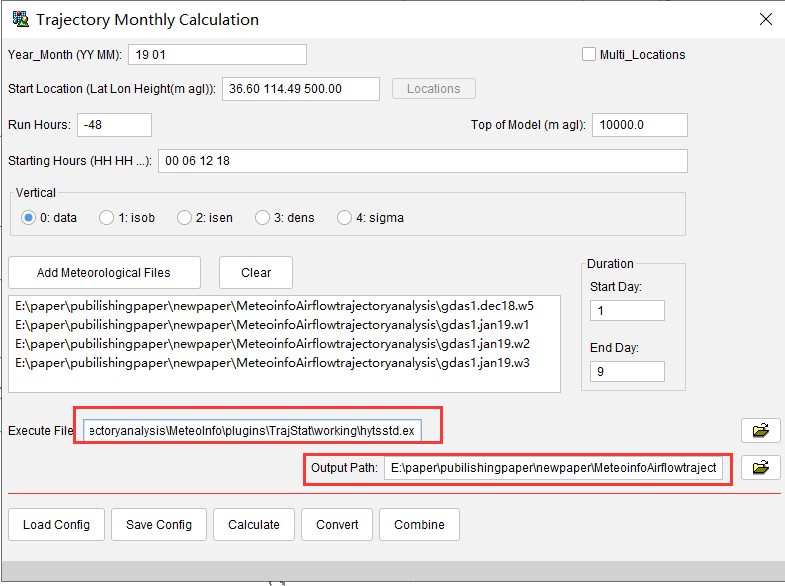Enable the Multi_Locations checkbox
The height and width of the screenshot is (586, 785).
pos(589,55)
